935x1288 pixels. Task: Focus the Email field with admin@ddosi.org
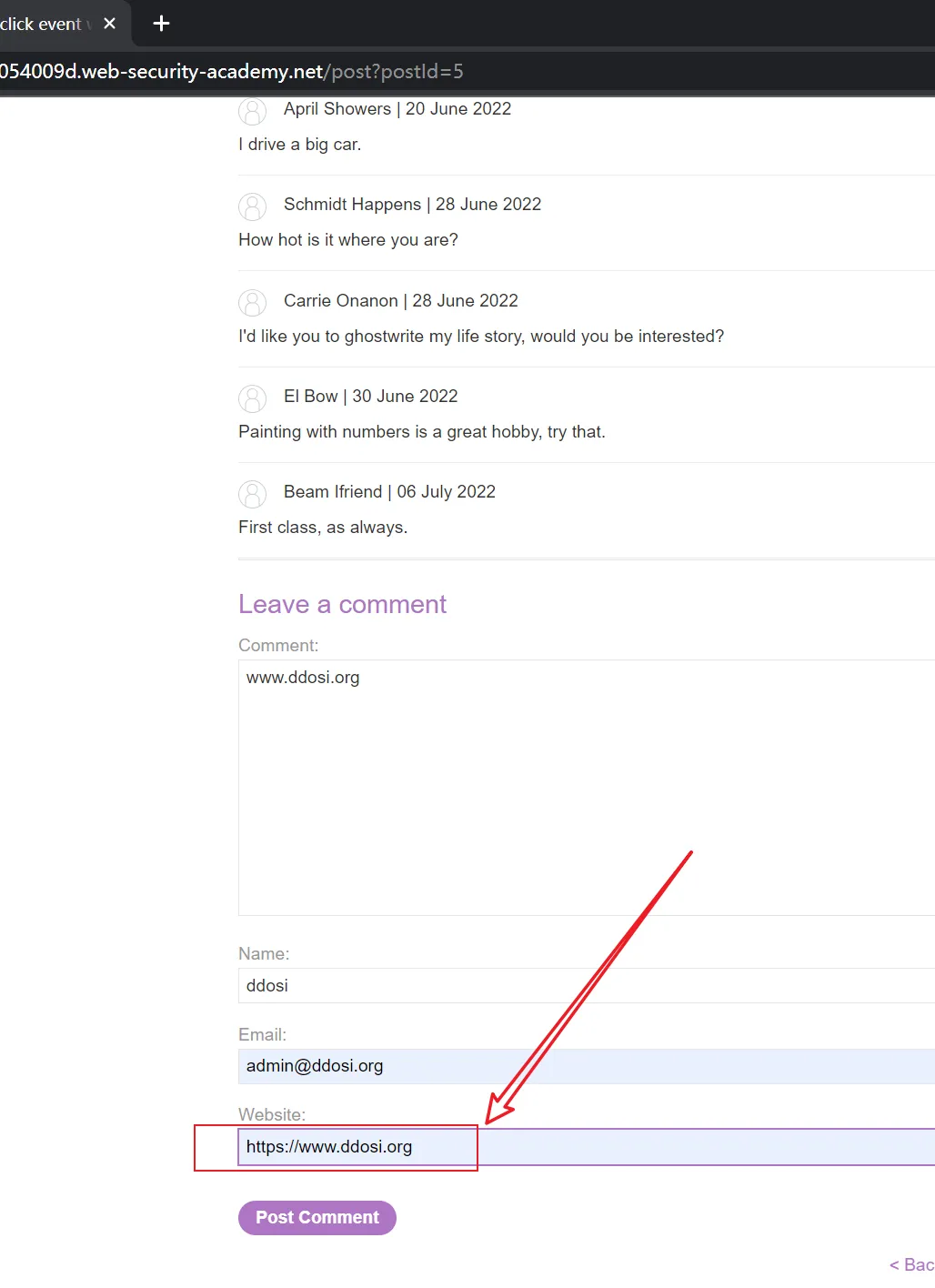tap(587, 1066)
